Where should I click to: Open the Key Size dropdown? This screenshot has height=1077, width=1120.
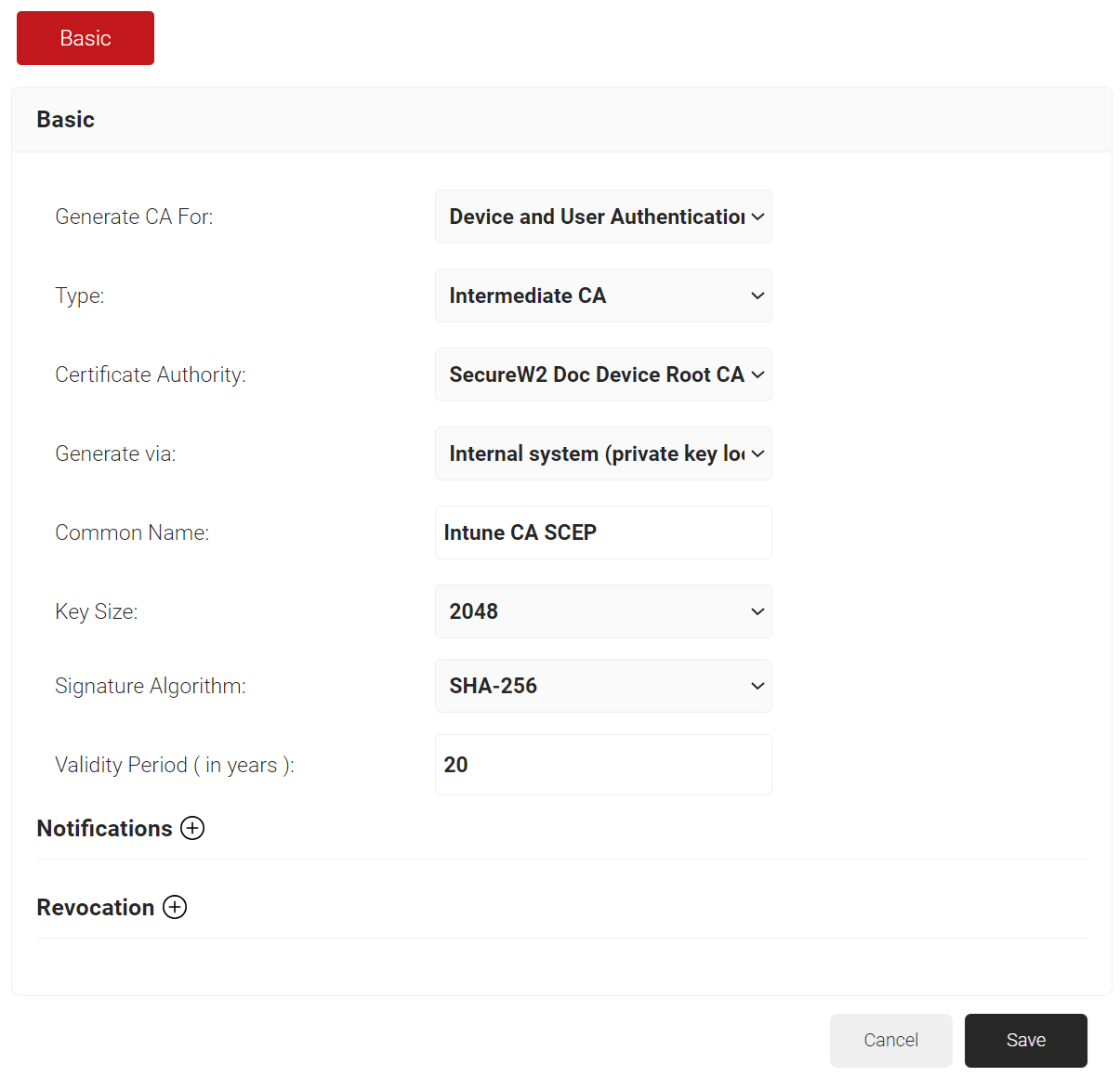[x=603, y=611]
